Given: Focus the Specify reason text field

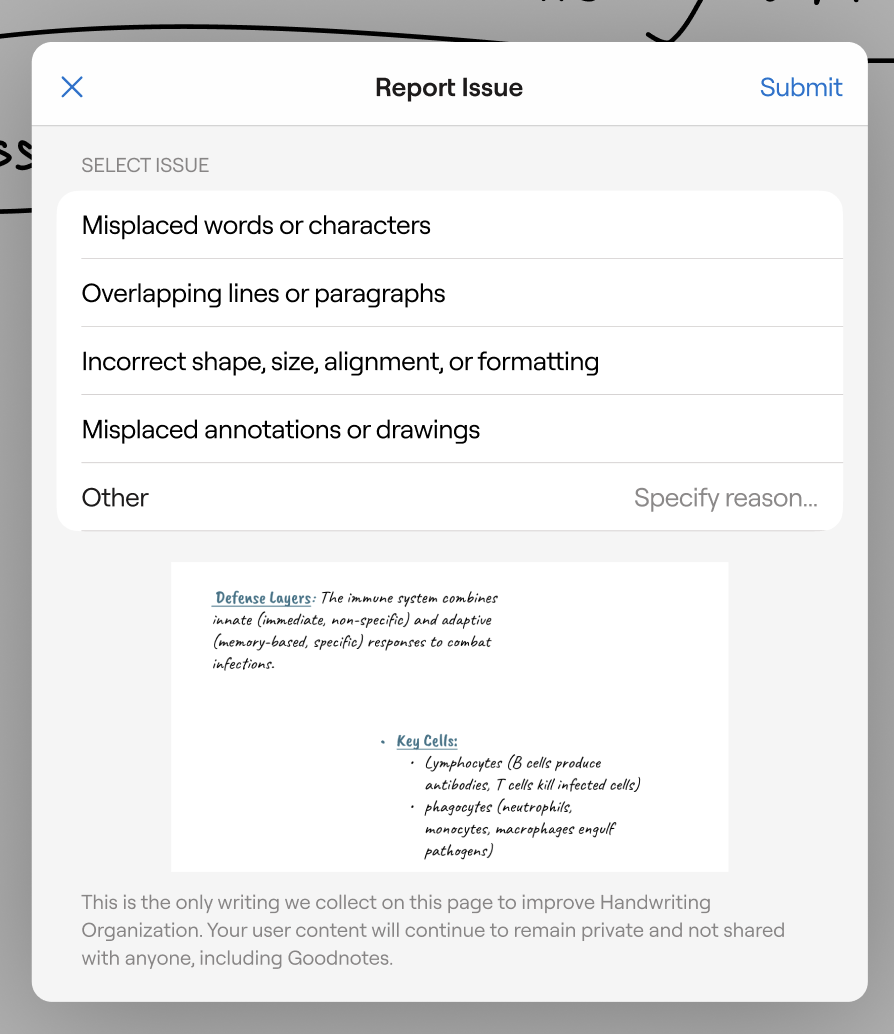Looking at the screenshot, I should [725, 497].
